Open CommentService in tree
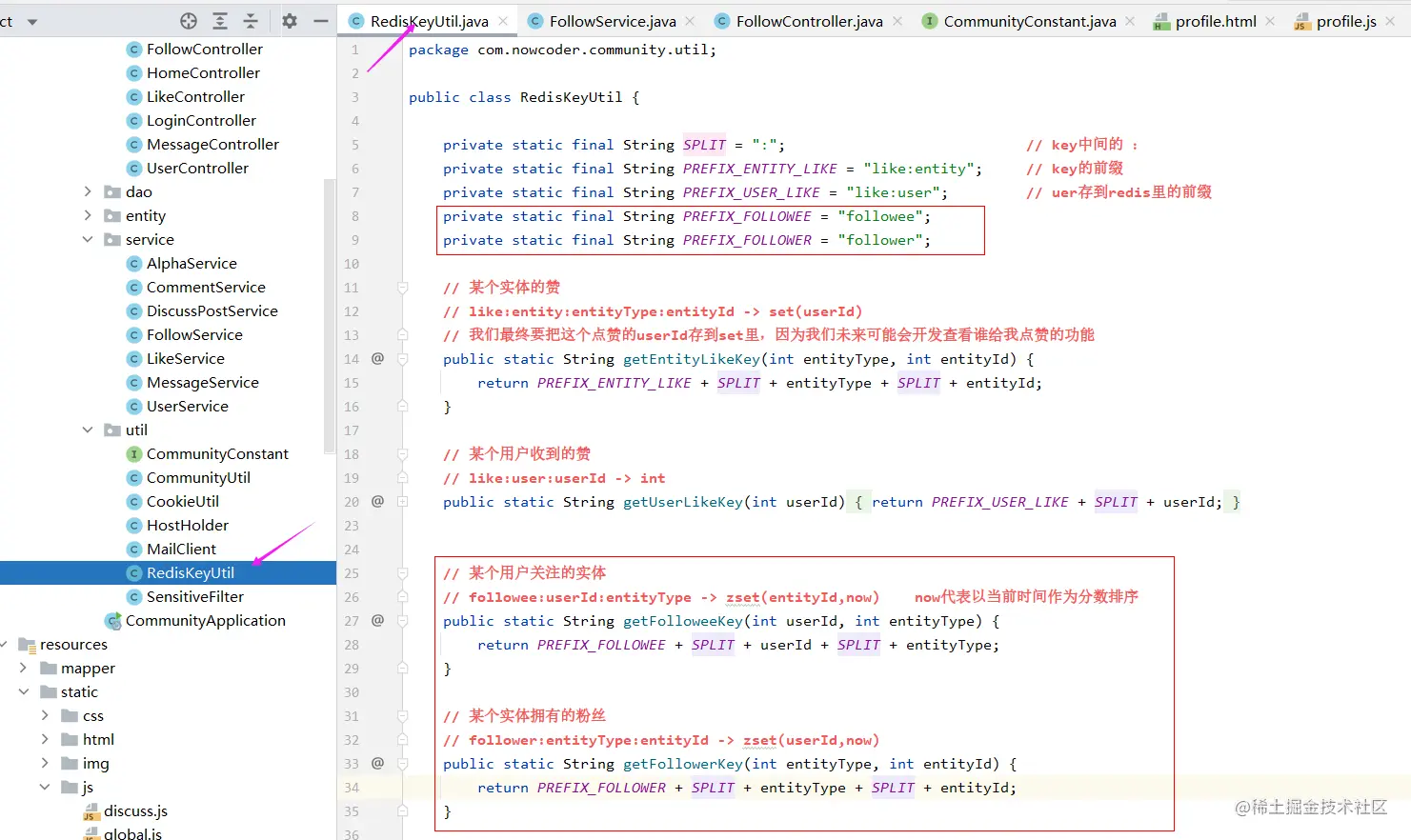Screen dimensions: 1411x840 [x=206, y=287]
